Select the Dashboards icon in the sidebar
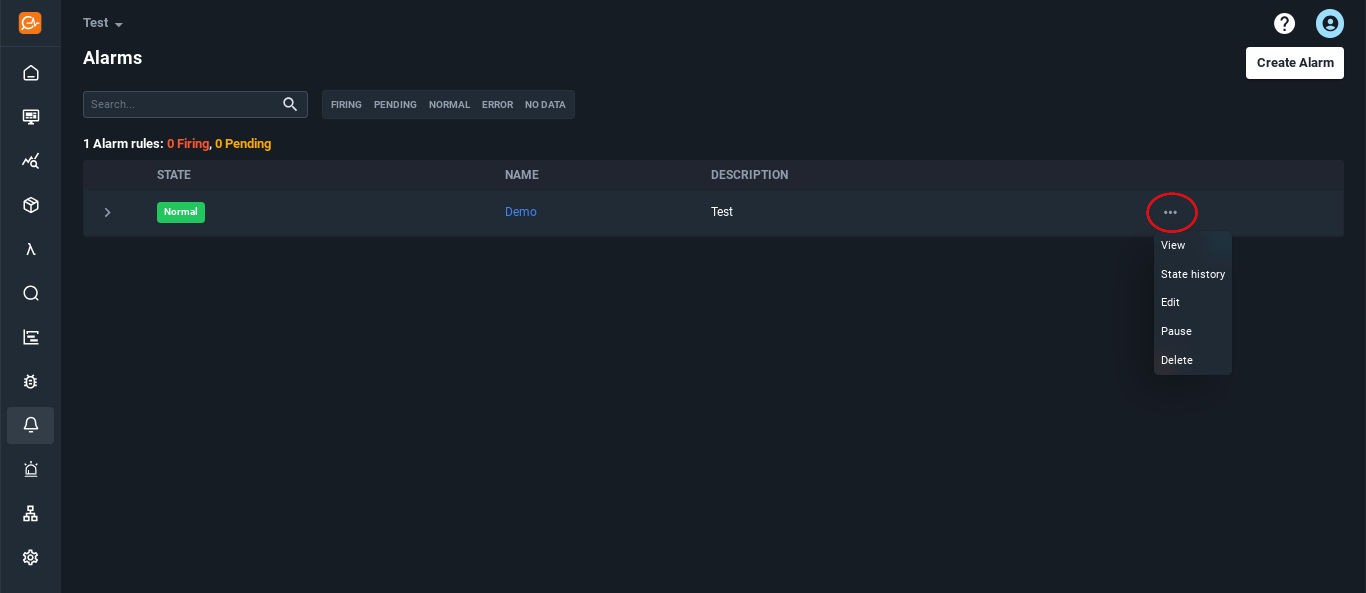 [30, 116]
